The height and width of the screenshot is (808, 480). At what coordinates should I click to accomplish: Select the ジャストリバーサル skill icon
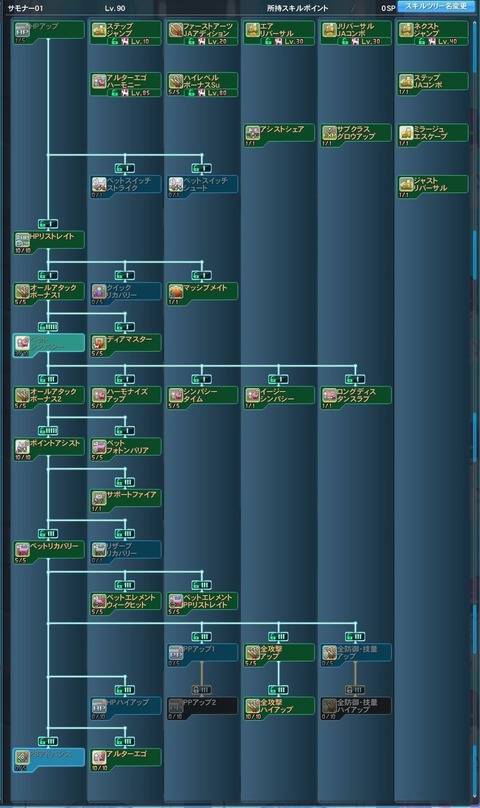click(x=406, y=184)
